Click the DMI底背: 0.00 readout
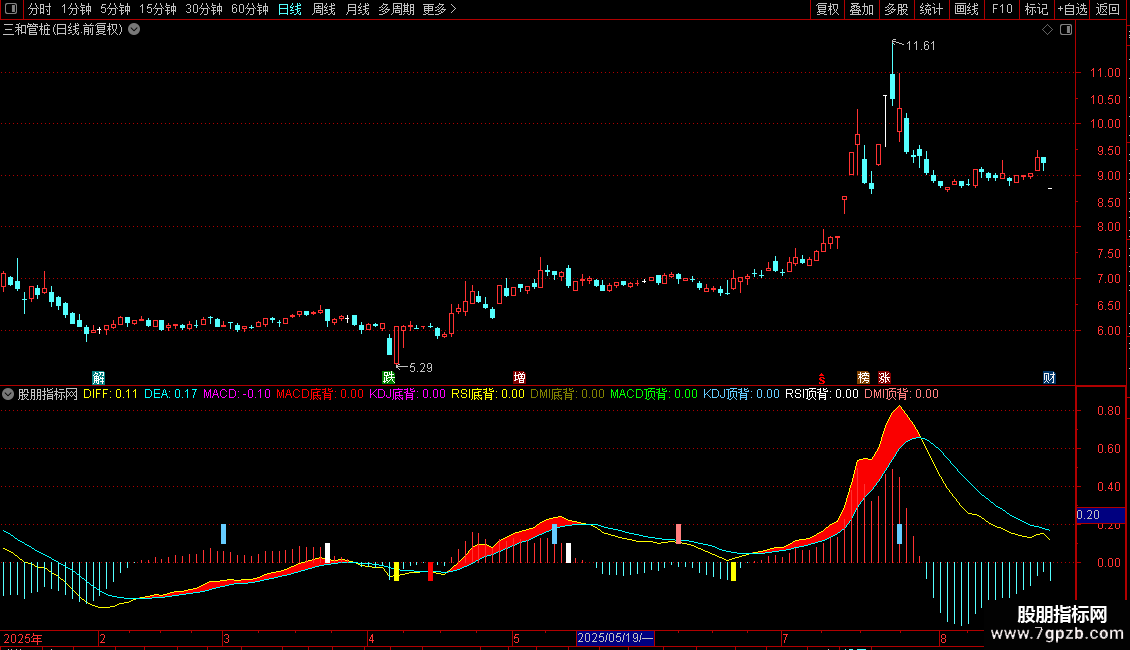1130x650 pixels. coord(567,394)
